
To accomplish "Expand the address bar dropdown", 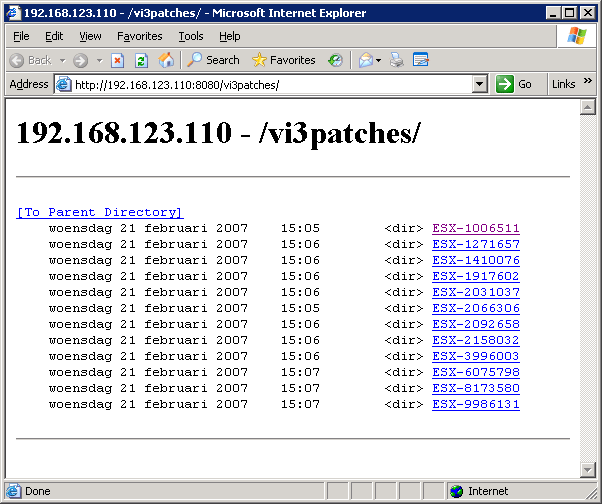I will coord(480,84).
